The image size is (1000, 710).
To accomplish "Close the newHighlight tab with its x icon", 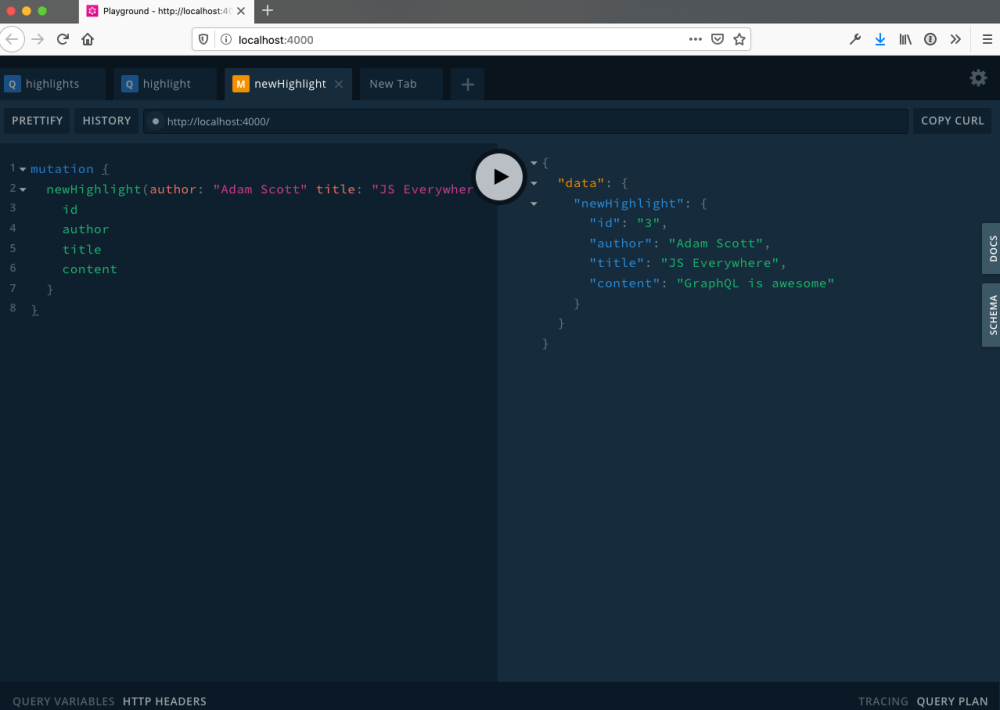I will [338, 84].
